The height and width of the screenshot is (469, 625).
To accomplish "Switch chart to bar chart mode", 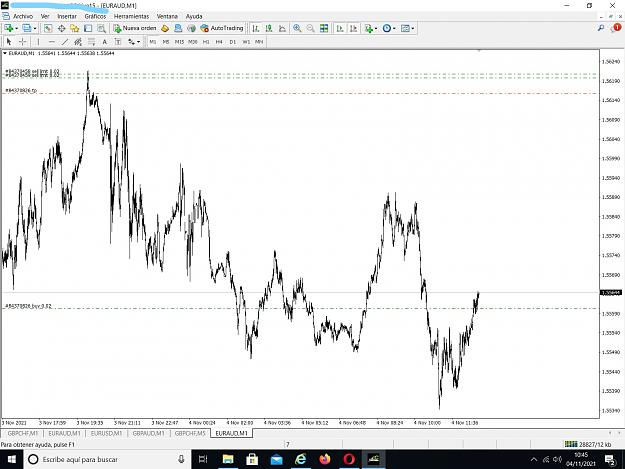I will click(x=256, y=28).
